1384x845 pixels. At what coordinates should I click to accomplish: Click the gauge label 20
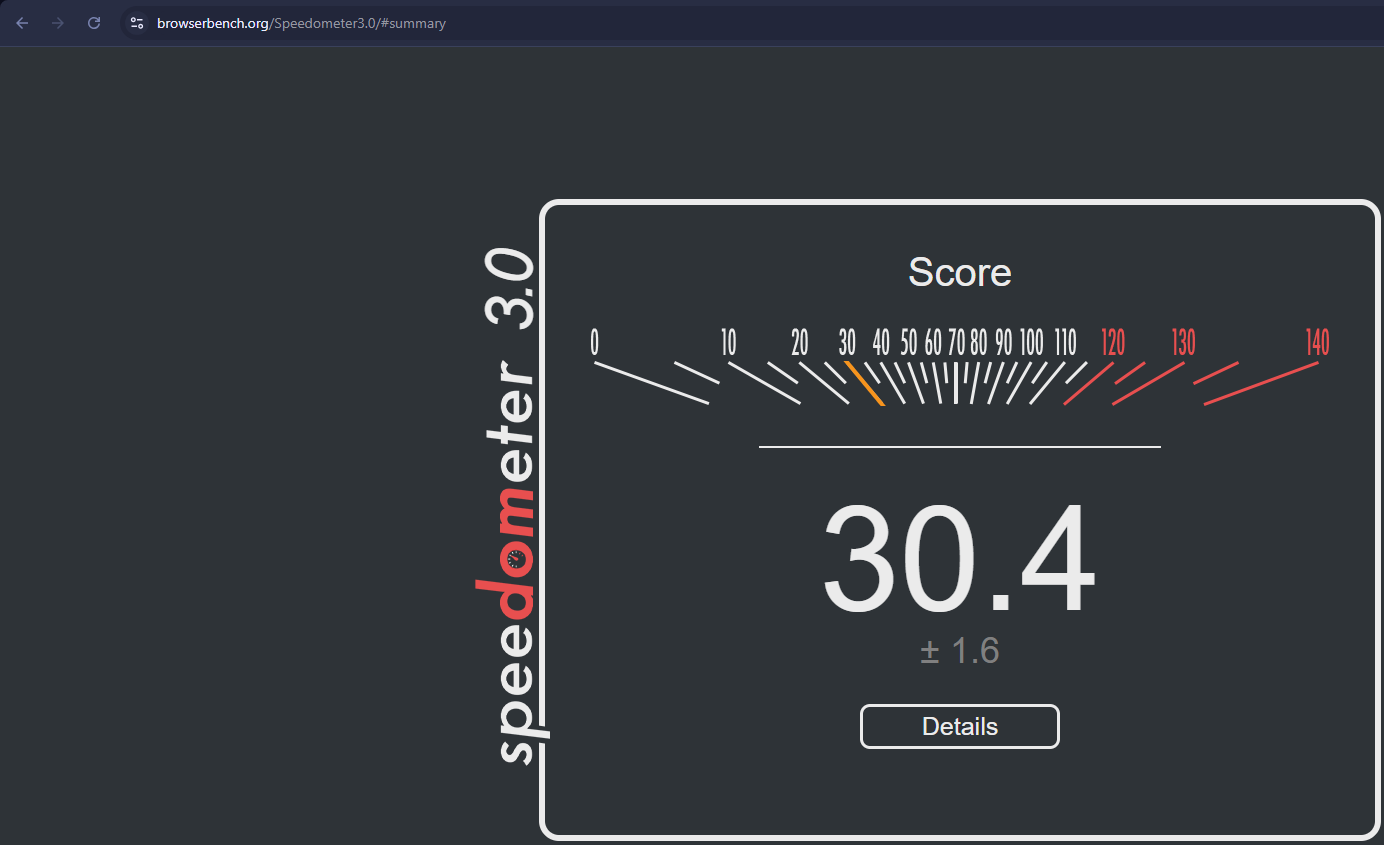(800, 343)
